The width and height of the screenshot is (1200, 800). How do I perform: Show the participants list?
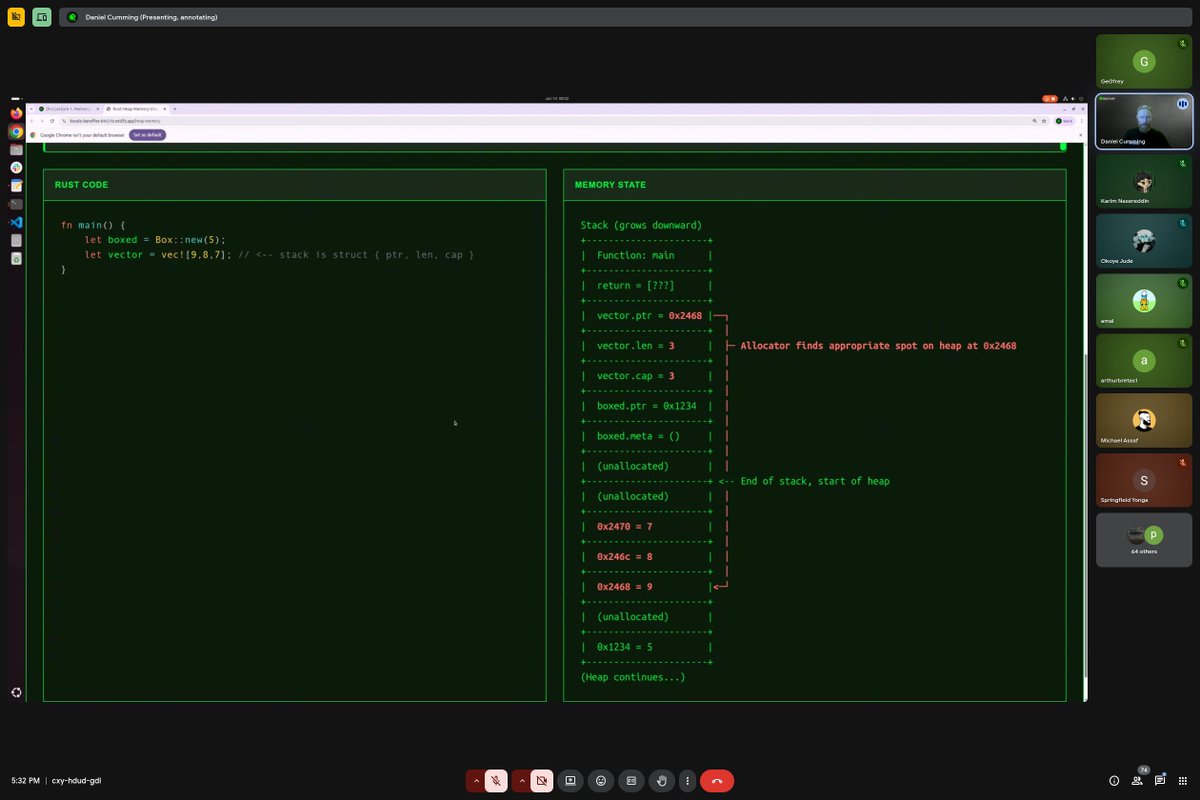1137,780
